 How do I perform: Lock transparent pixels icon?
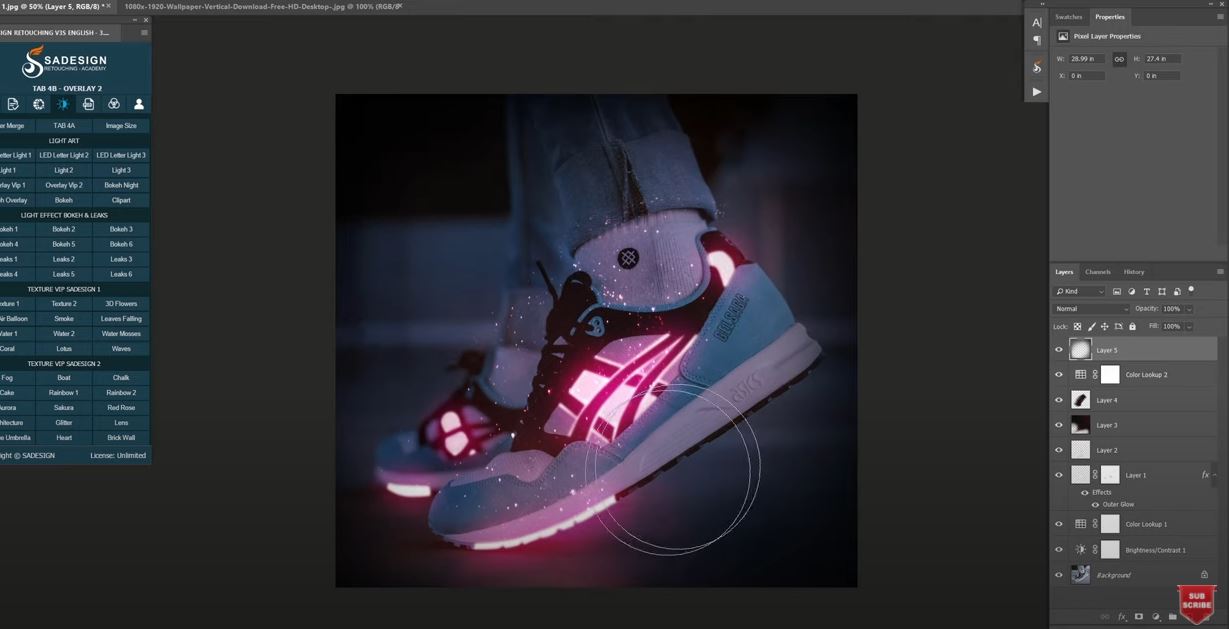1077,326
